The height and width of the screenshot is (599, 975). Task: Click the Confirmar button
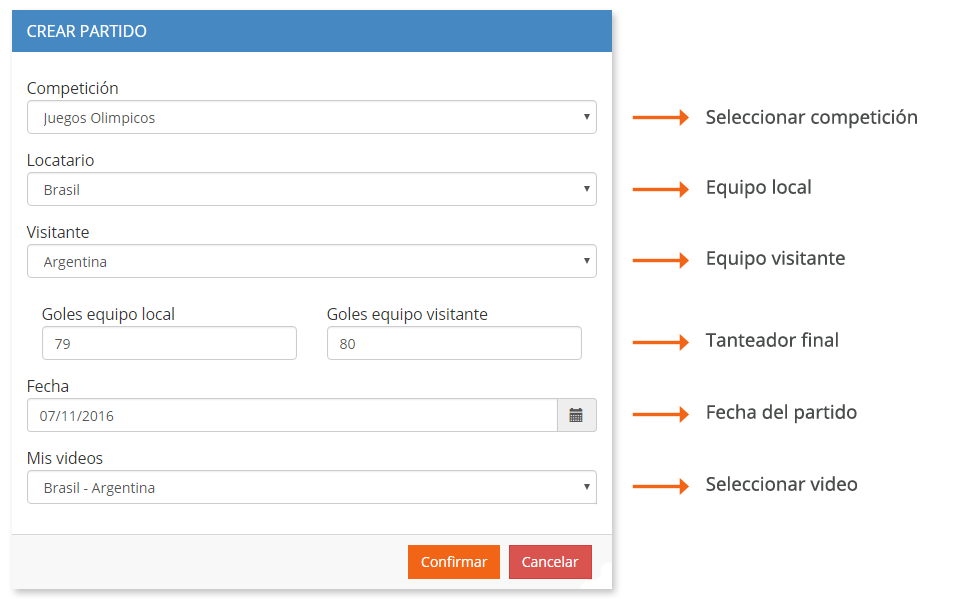point(453,561)
